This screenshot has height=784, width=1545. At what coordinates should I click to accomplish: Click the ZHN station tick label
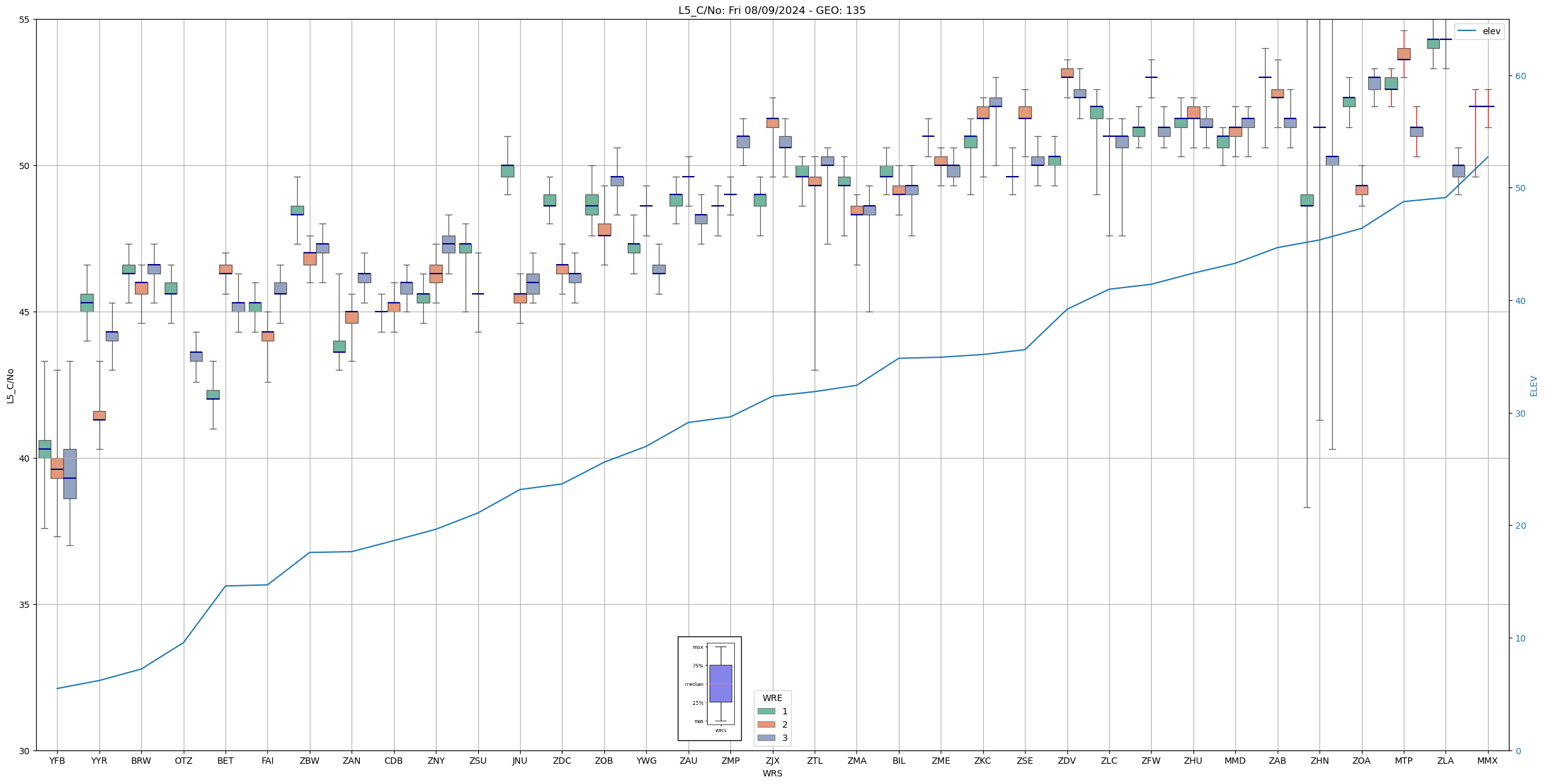[x=1319, y=761]
